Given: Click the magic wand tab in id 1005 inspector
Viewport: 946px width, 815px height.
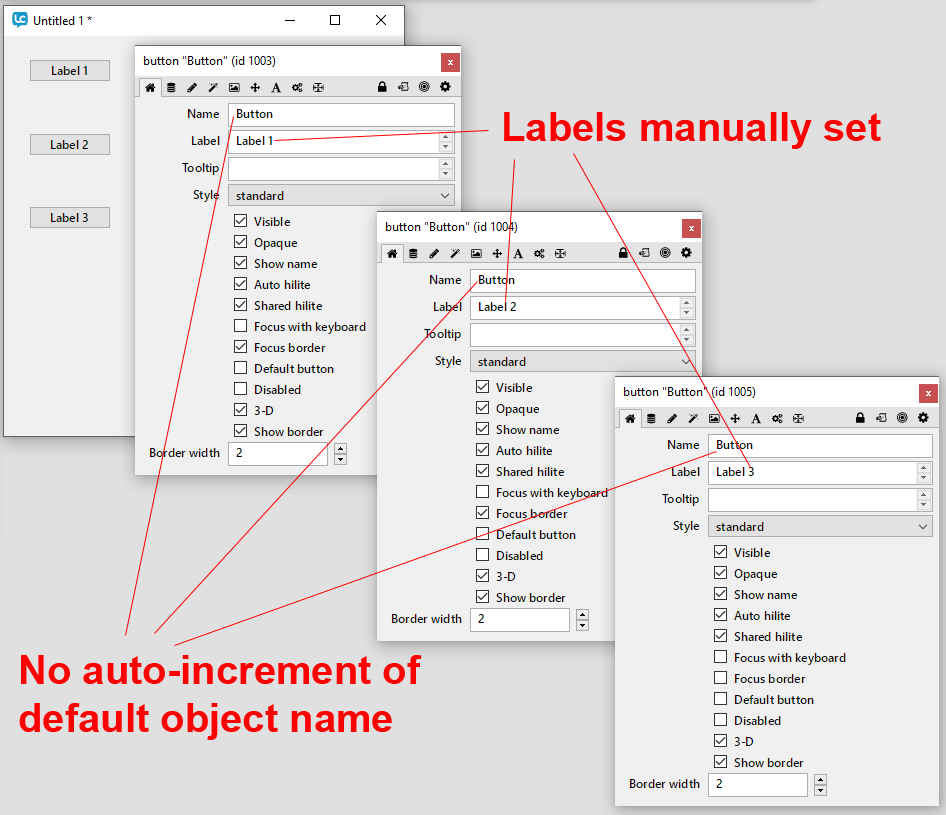Looking at the screenshot, I should 693,418.
